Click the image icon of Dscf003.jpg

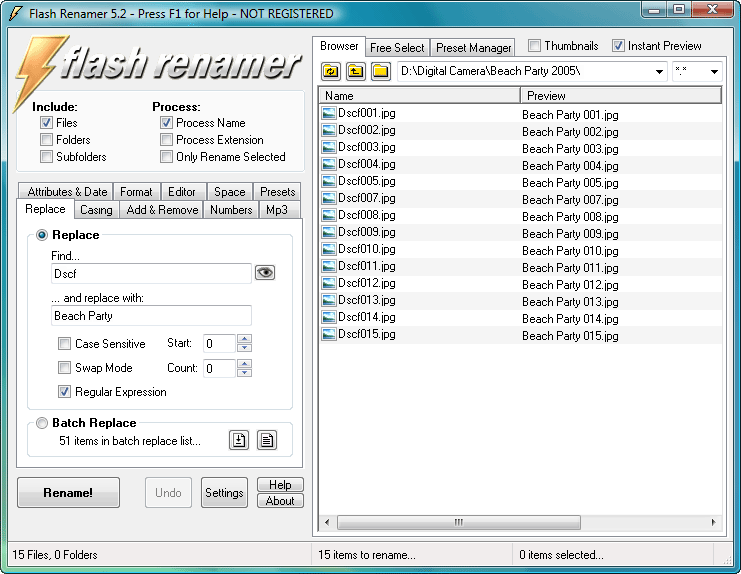(328, 147)
